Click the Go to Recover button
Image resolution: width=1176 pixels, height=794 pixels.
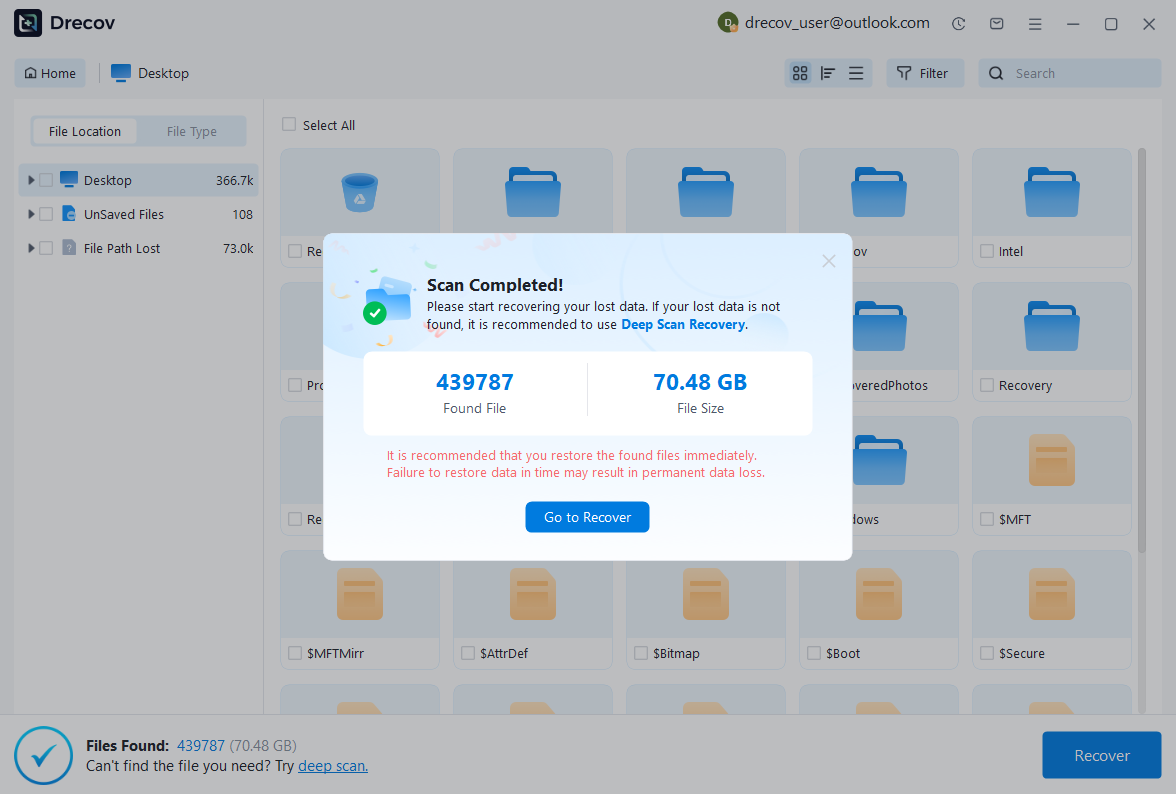(587, 517)
